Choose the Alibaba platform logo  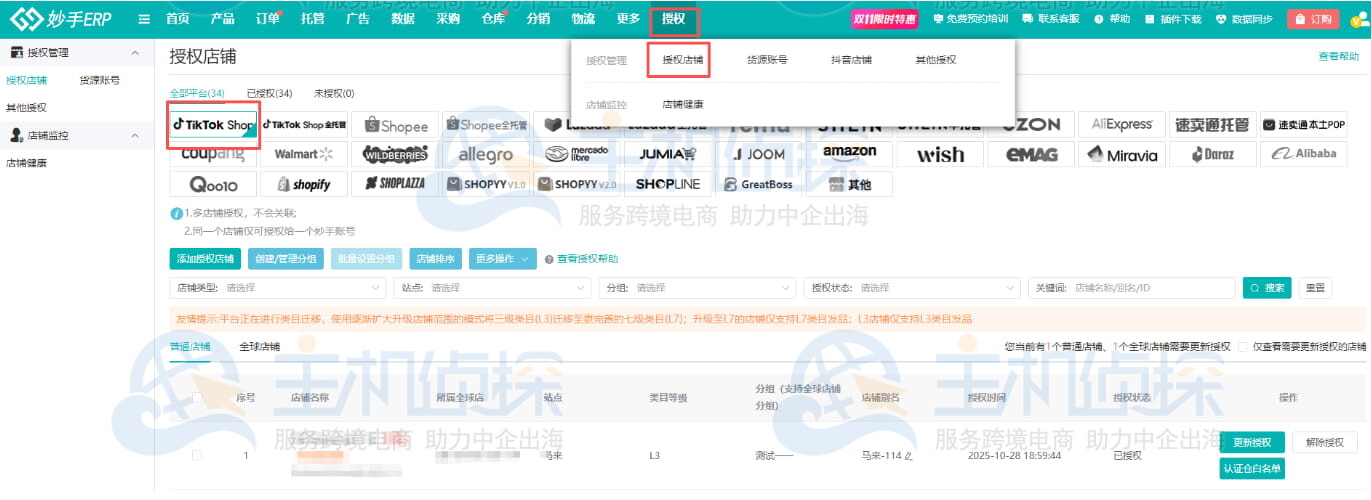[1304, 154]
